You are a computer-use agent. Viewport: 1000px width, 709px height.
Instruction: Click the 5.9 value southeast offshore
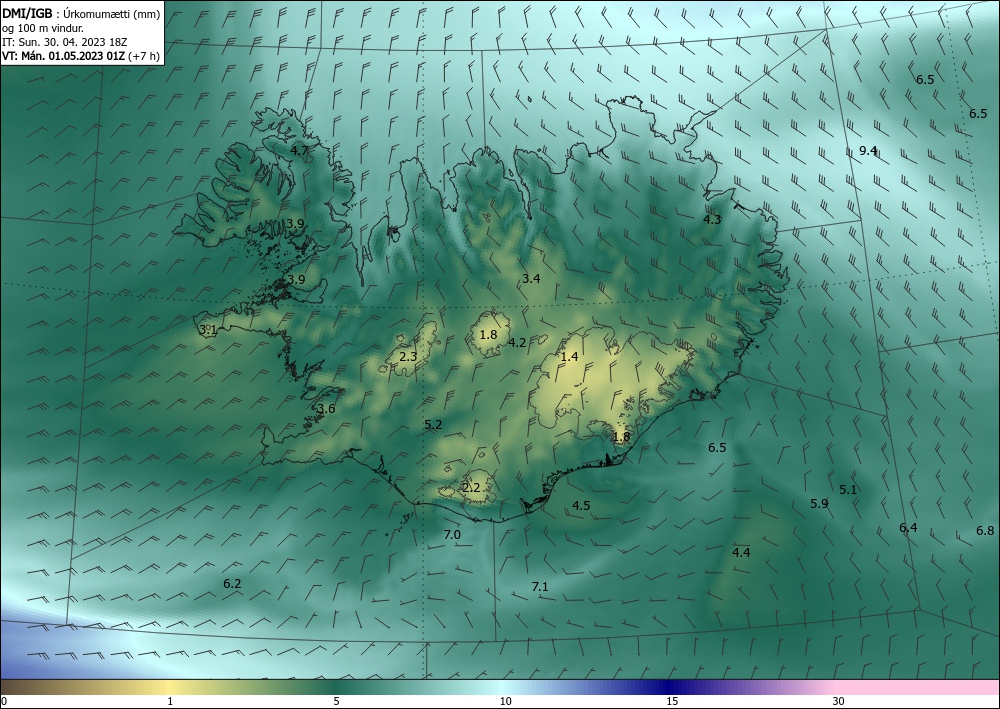820,503
